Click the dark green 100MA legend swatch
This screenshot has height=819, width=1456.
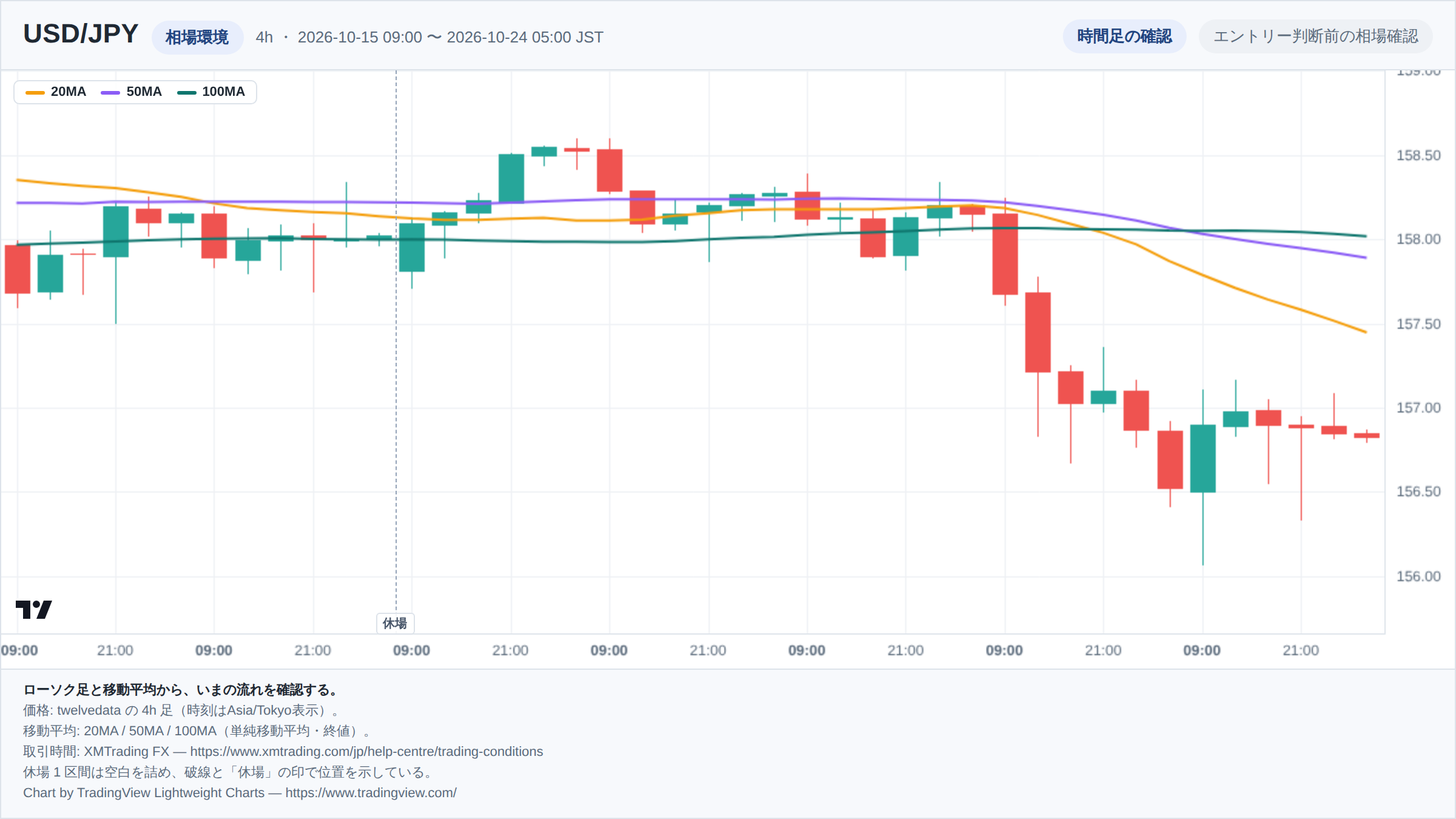tap(186, 92)
